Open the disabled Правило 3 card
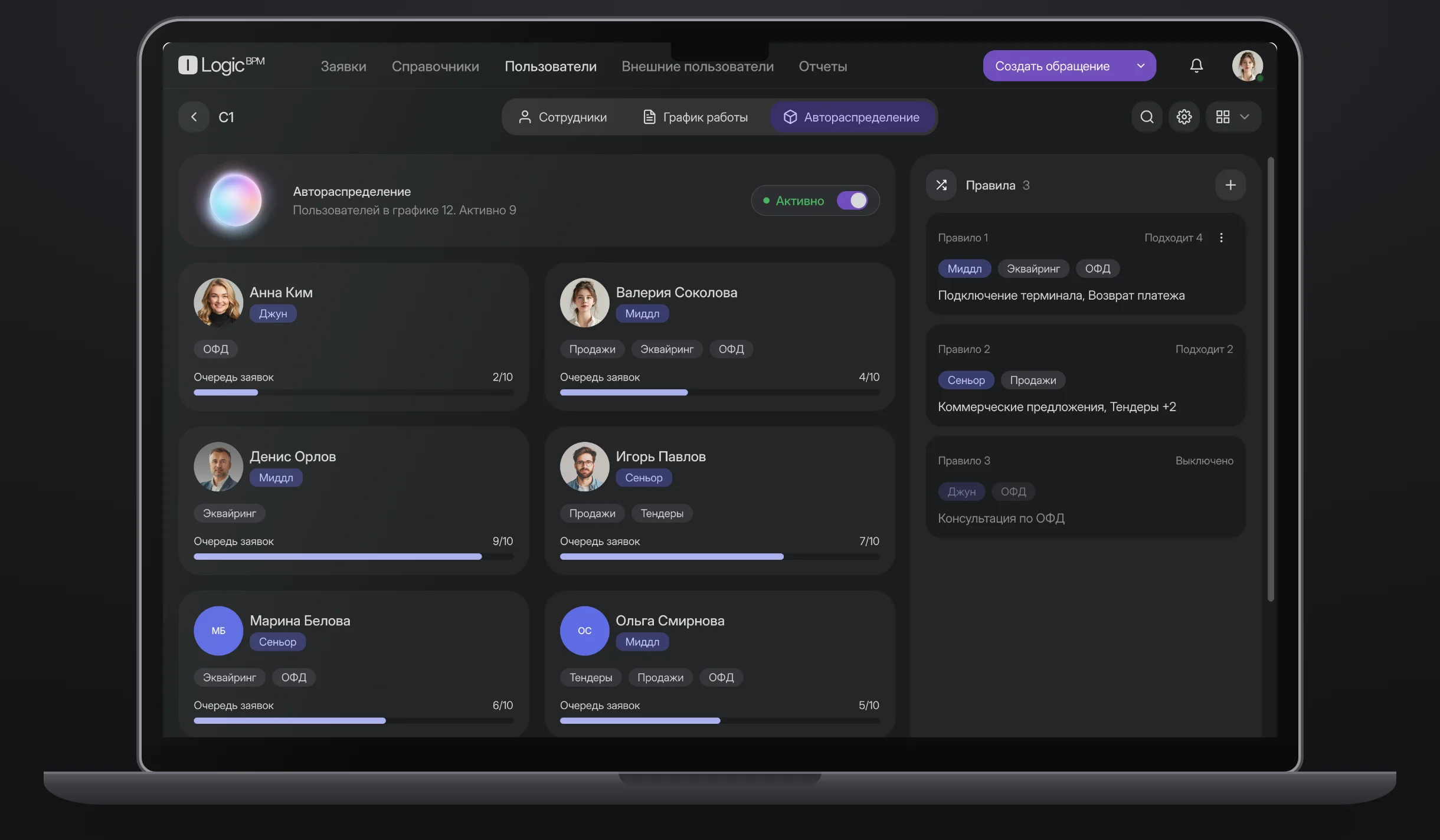 (x=1085, y=487)
